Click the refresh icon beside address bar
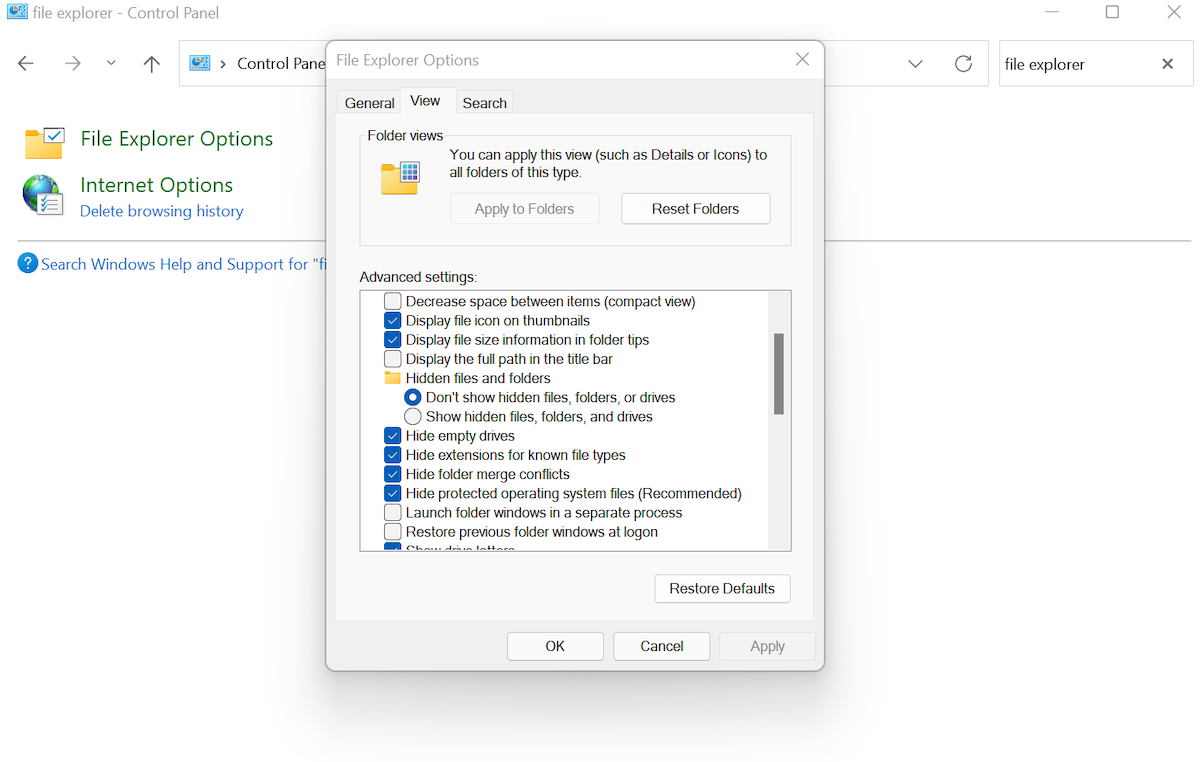 pyautogui.click(x=963, y=64)
